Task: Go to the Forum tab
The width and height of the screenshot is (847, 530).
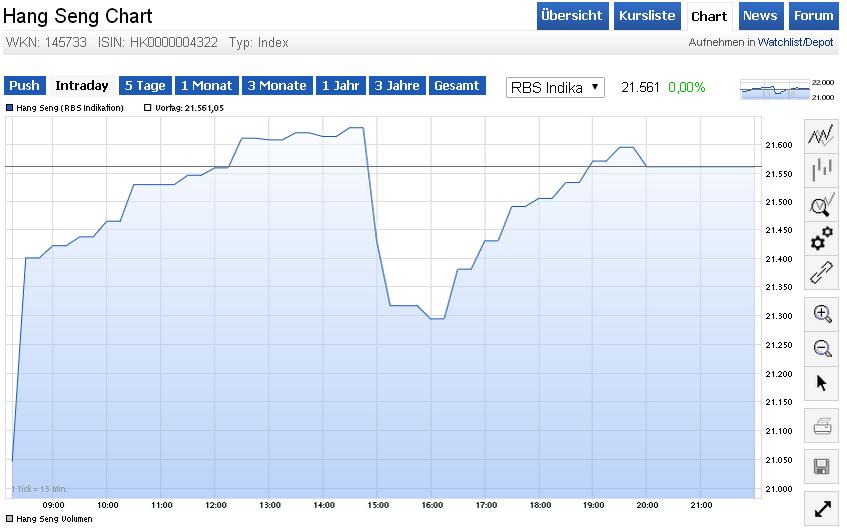Action: 812,16
